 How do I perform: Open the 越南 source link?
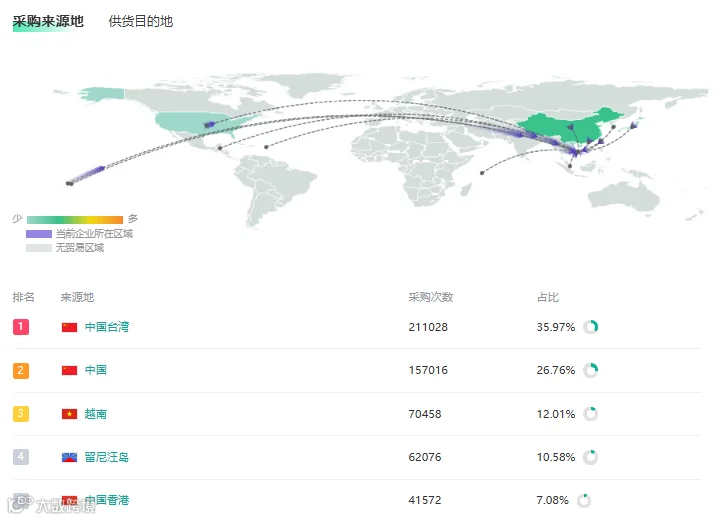pos(96,414)
